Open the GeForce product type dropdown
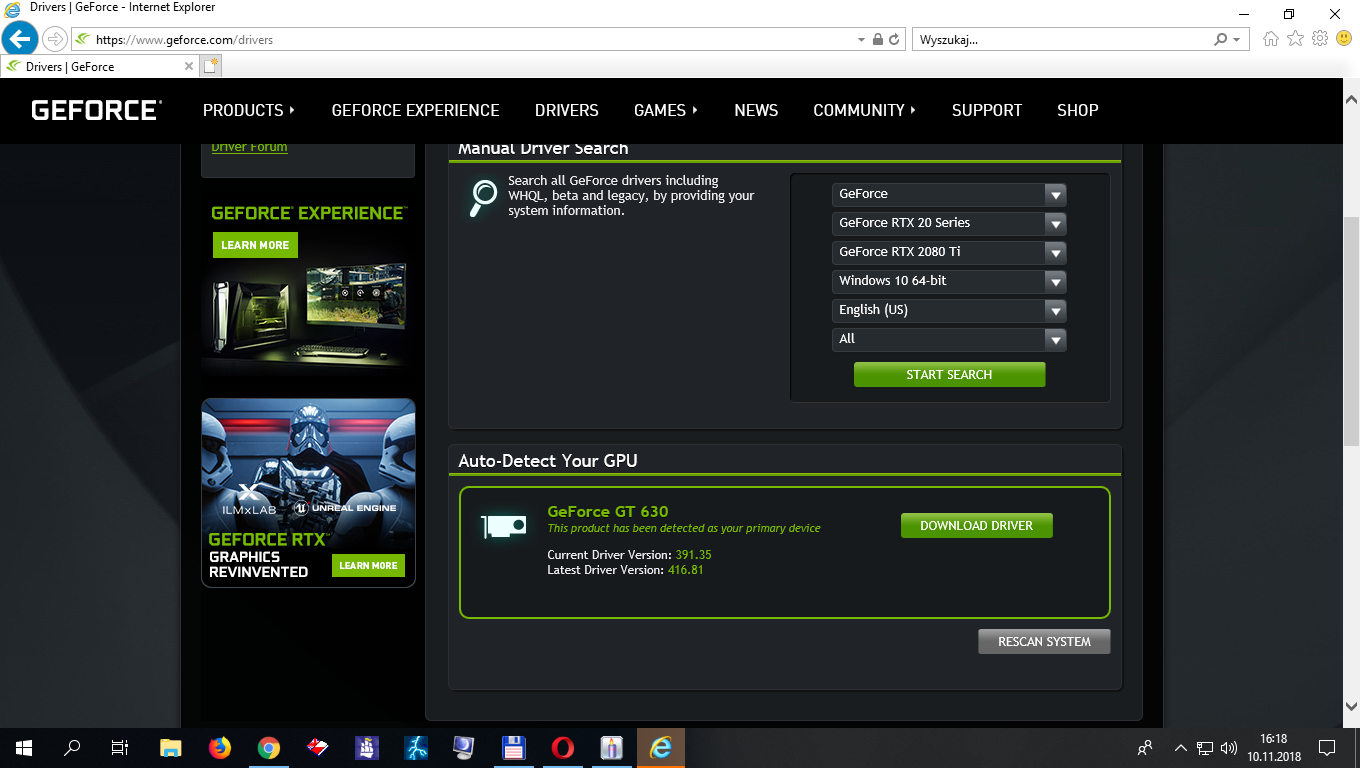Image resolution: width=1360 pixels, height=768 pixels. coord(949,195)
